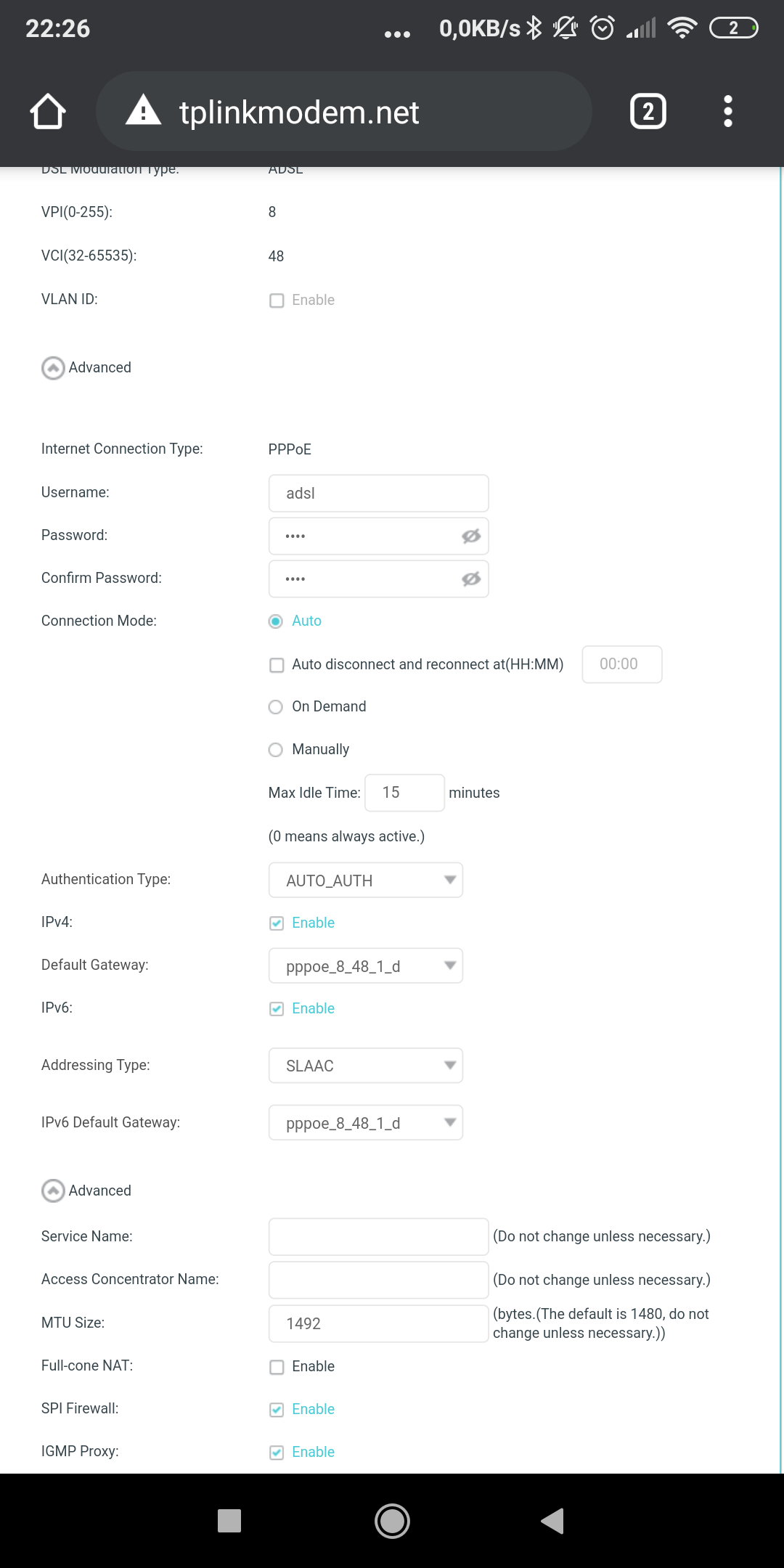
Task: Open the browser tab switcher
Action: point(648,112)
